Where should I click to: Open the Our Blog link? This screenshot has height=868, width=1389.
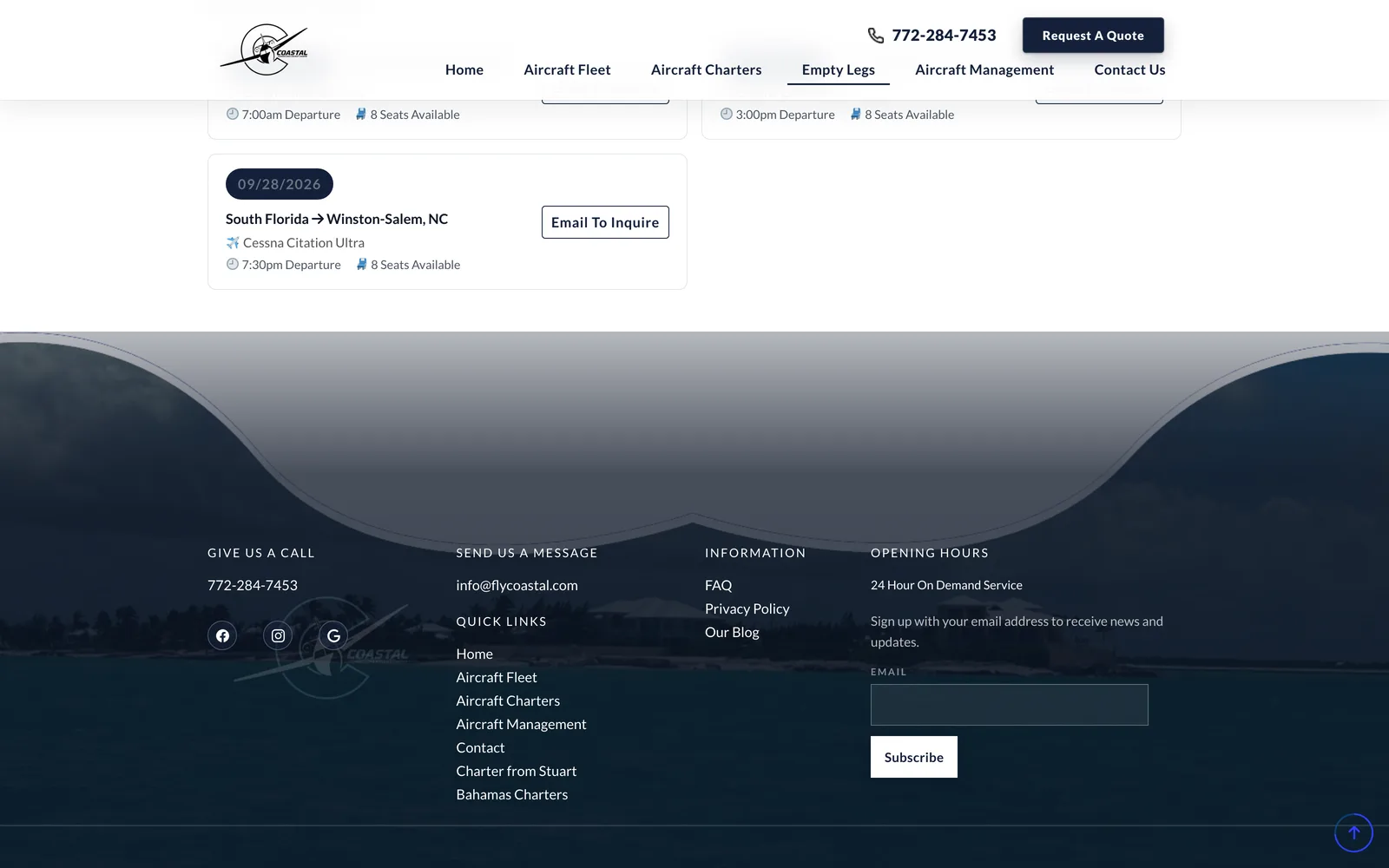[732, 632]
